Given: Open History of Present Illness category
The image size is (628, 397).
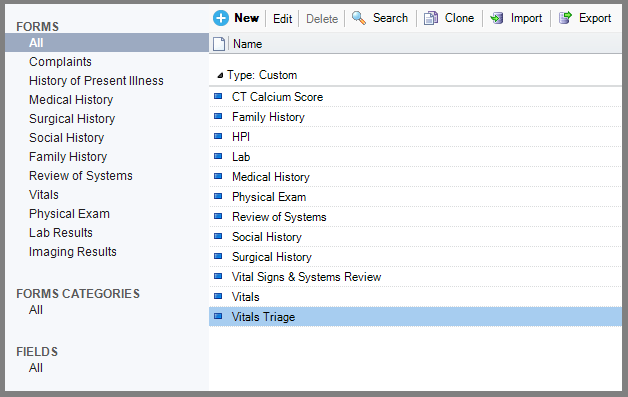Looking at the screenshot, I should click(96, 81).
